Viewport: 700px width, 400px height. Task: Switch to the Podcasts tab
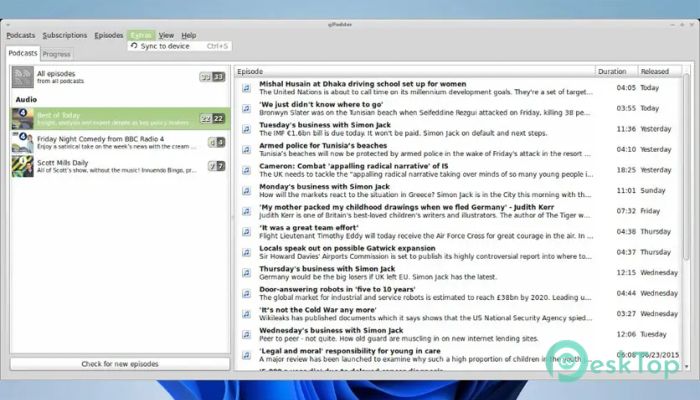click(23, 53)
